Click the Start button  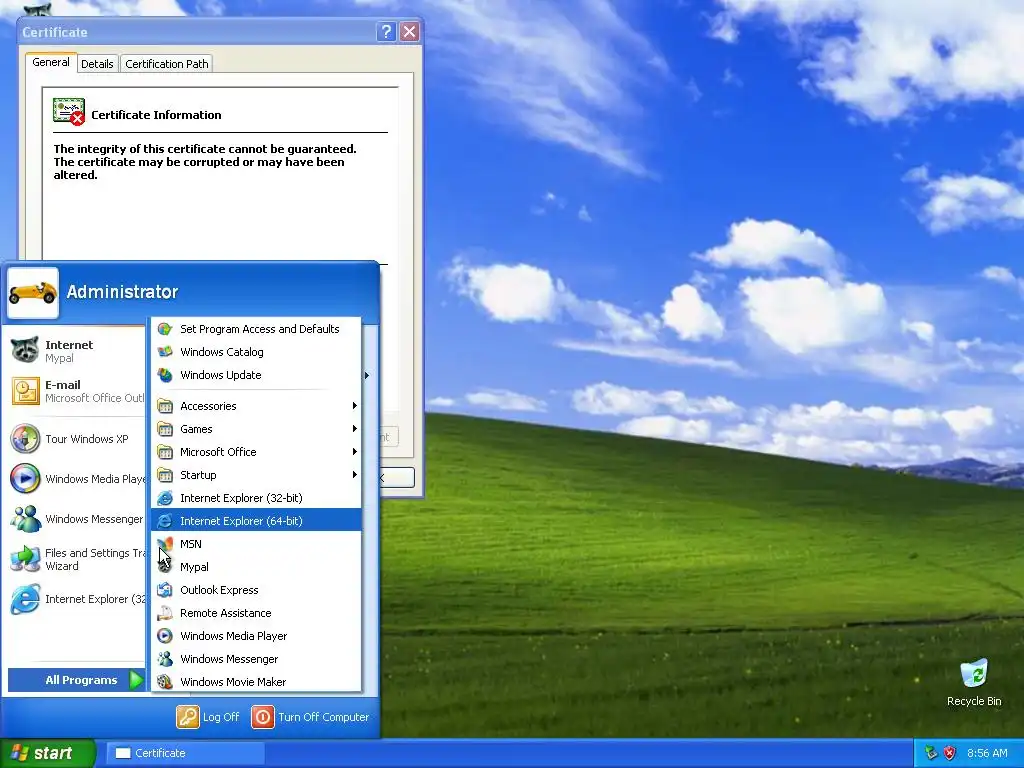pyautogui.click(x=47, y=753)
